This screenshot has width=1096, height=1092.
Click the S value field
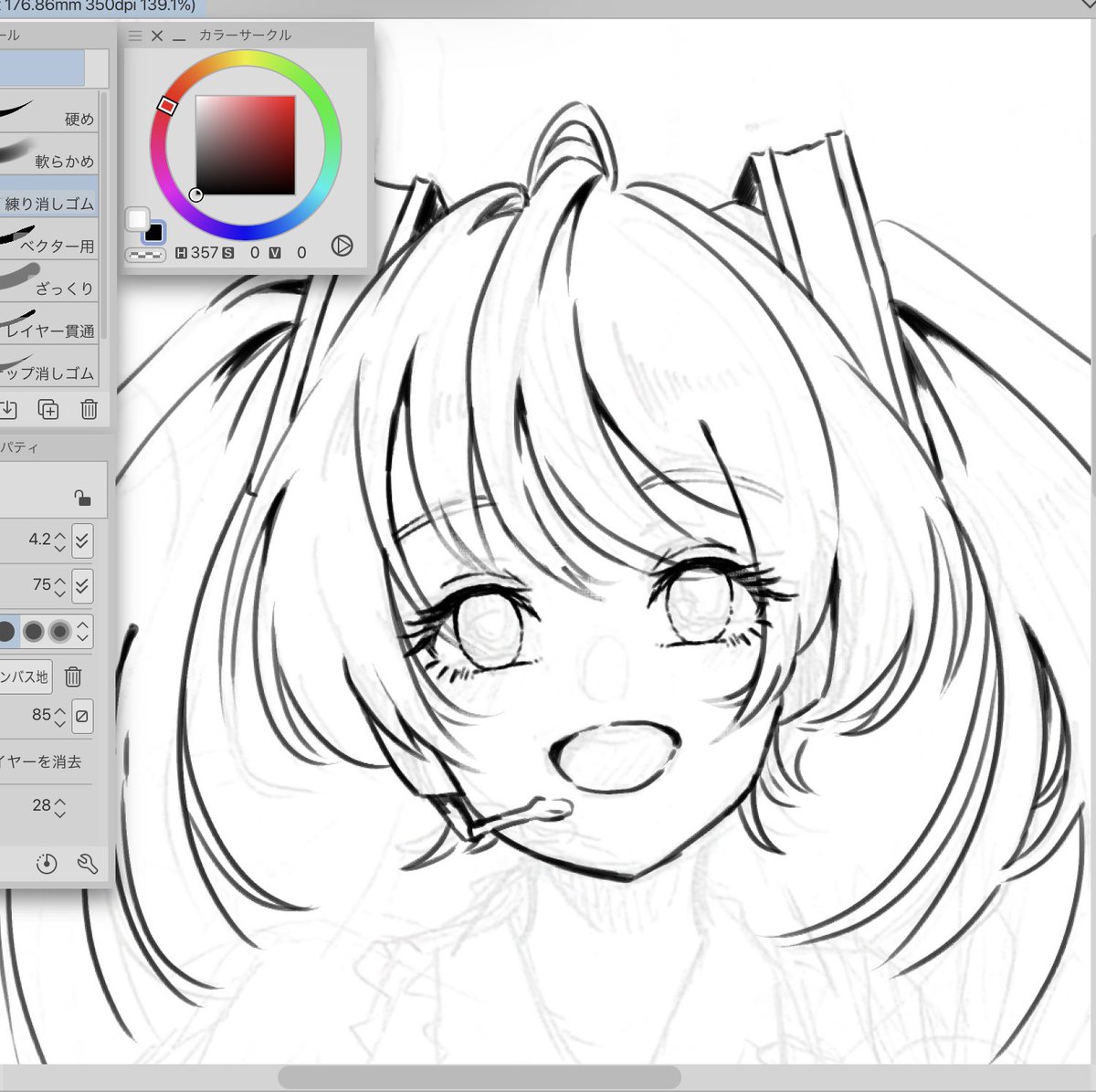coord(253,252)
